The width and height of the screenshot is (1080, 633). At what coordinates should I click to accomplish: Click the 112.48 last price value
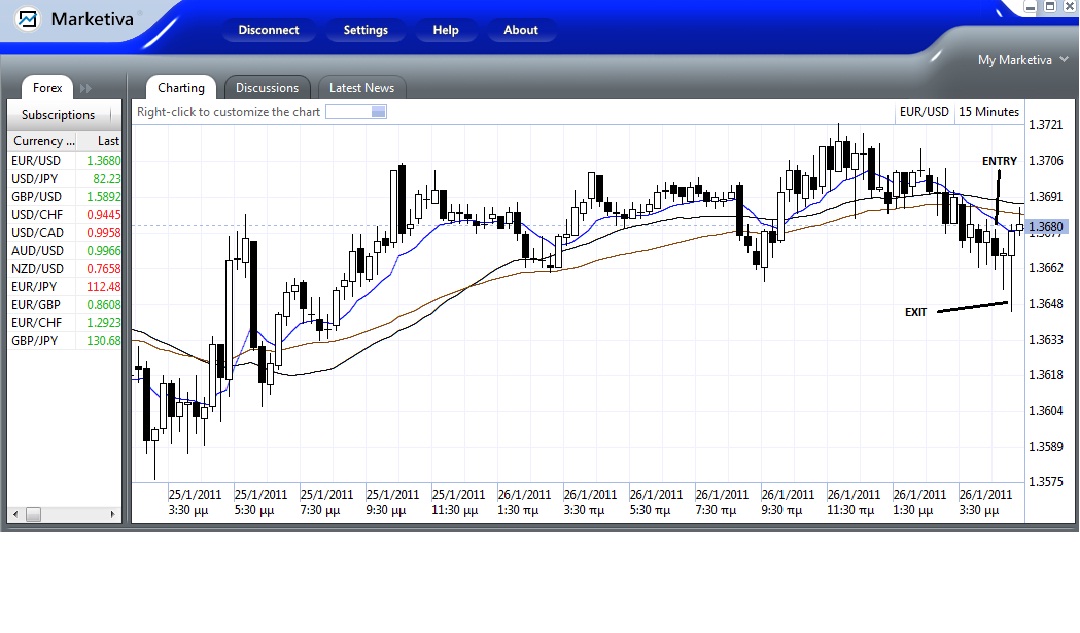click(x=103, y=286)
